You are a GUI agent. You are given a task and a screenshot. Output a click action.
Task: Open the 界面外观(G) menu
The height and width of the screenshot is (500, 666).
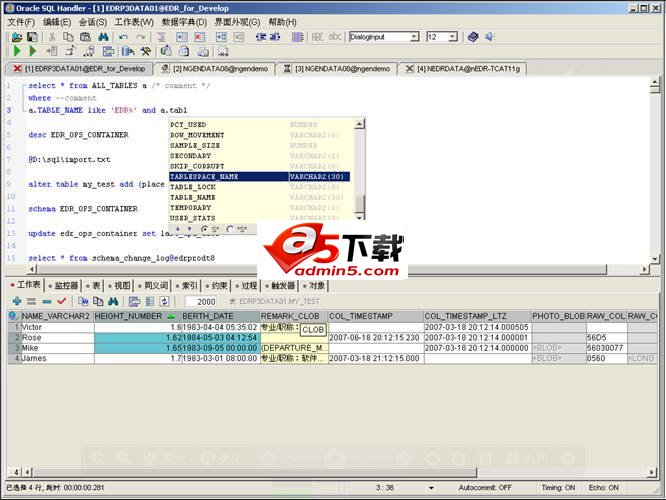(237, 22)
